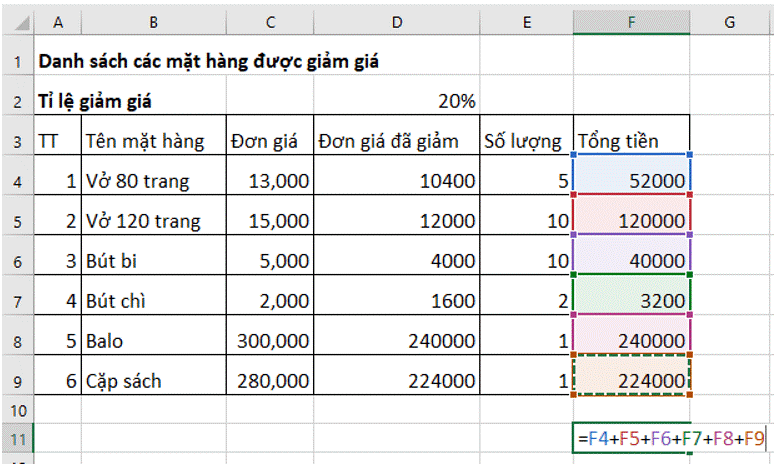This screenshot has height=468, width=780.
Task: Click the Số lượng header cell
Action: point(522,140)
